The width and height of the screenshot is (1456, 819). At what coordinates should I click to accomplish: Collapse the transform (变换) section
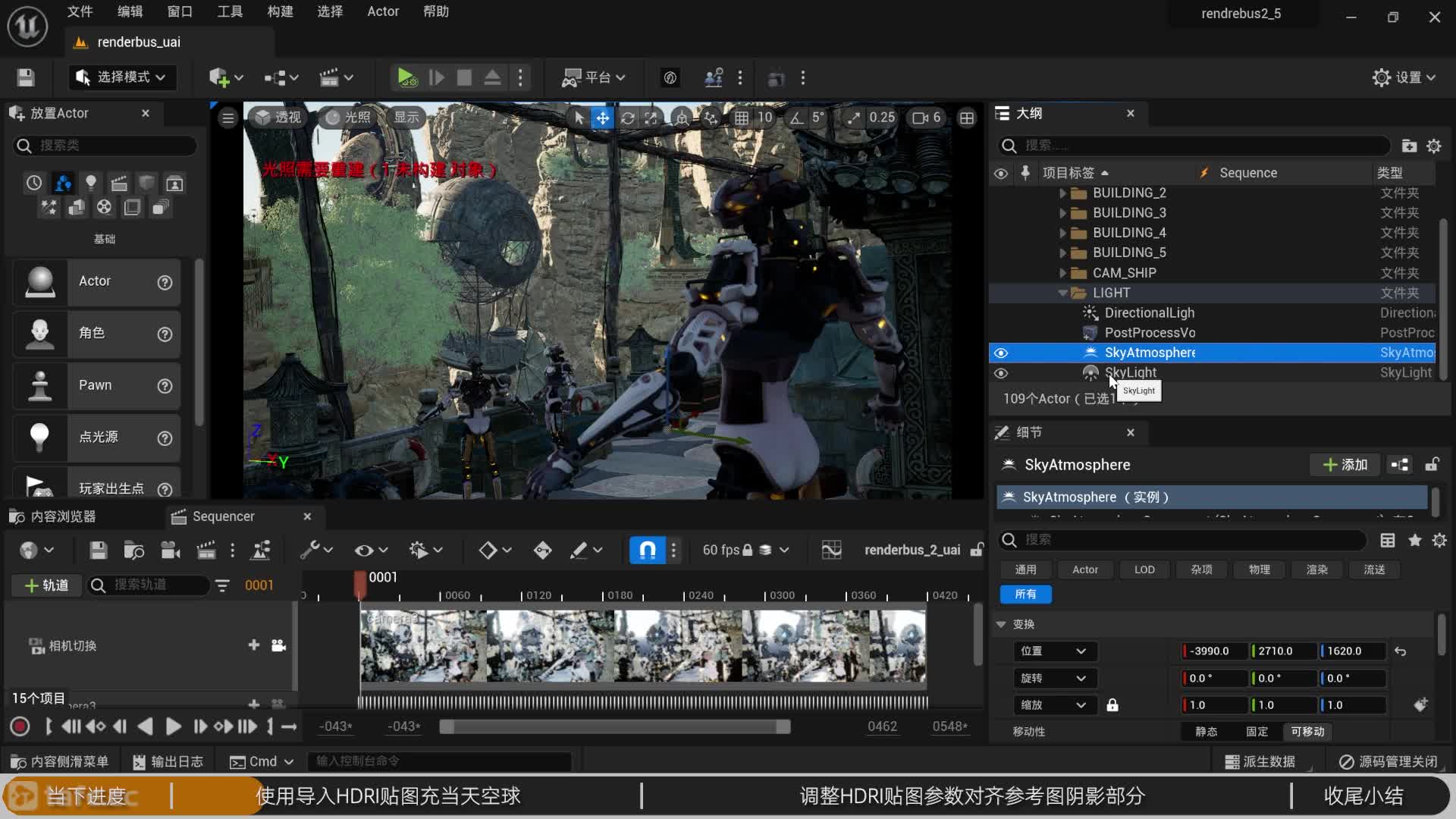pos(1001,624)
